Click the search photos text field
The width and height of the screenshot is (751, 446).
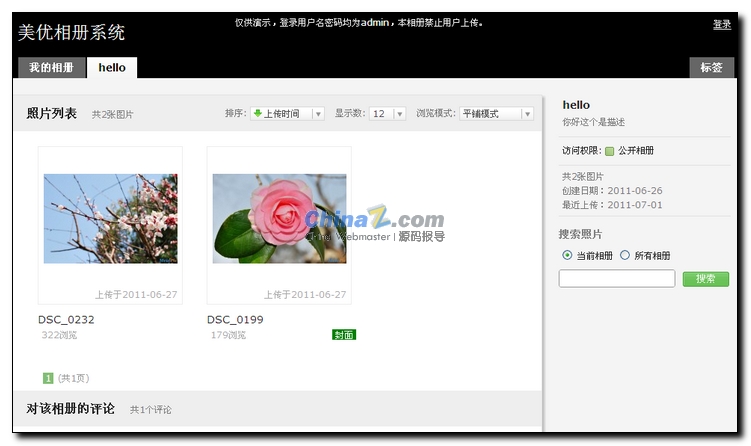tap(617, 278)
